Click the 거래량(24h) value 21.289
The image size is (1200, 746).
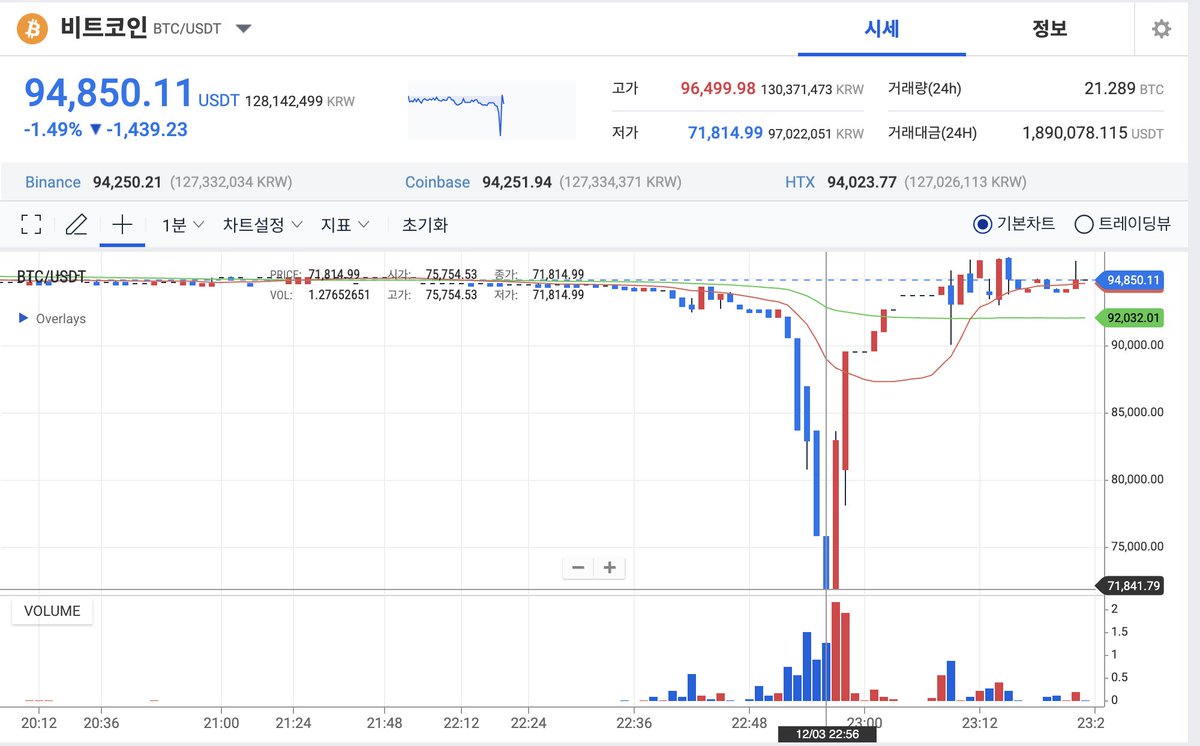point(1110,89)
